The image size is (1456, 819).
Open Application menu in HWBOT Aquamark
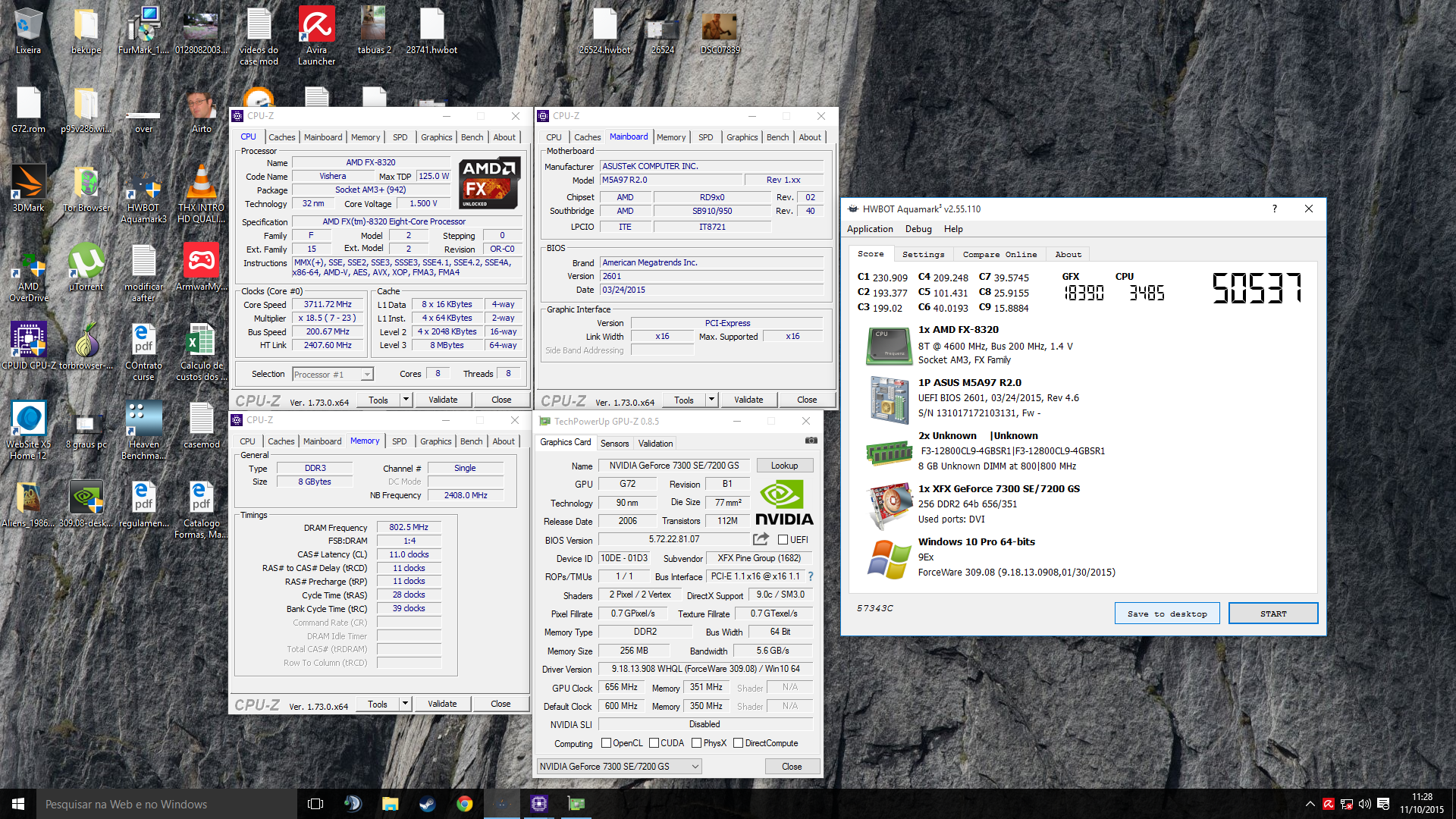pos(870,229)
